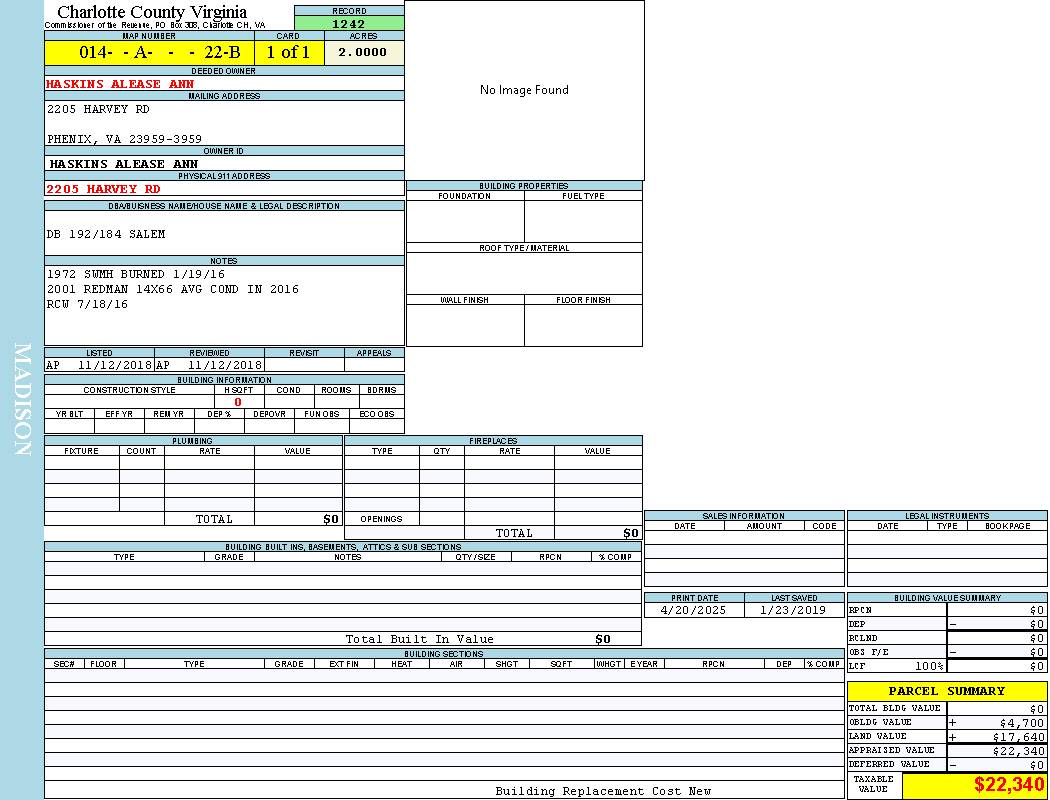Viewport: 1050px width, 800px height.
Task: Click the Sales Information header
Action: (743, 516)
